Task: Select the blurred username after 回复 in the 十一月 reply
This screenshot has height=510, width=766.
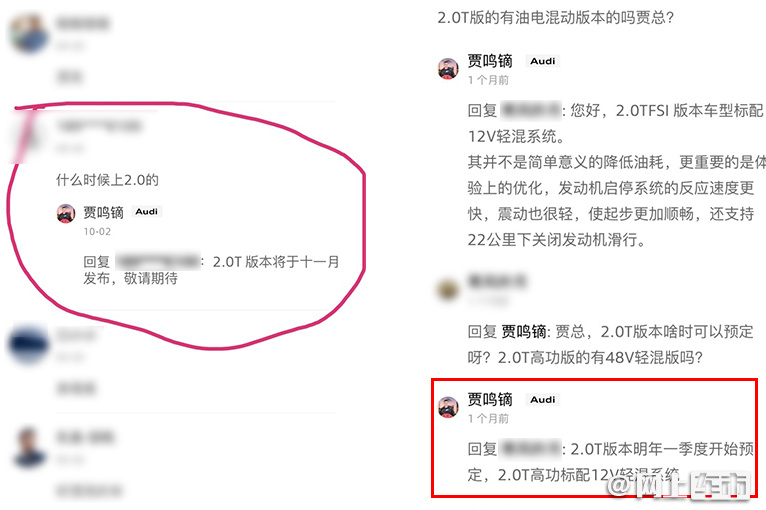Action: tap(158, 262)
